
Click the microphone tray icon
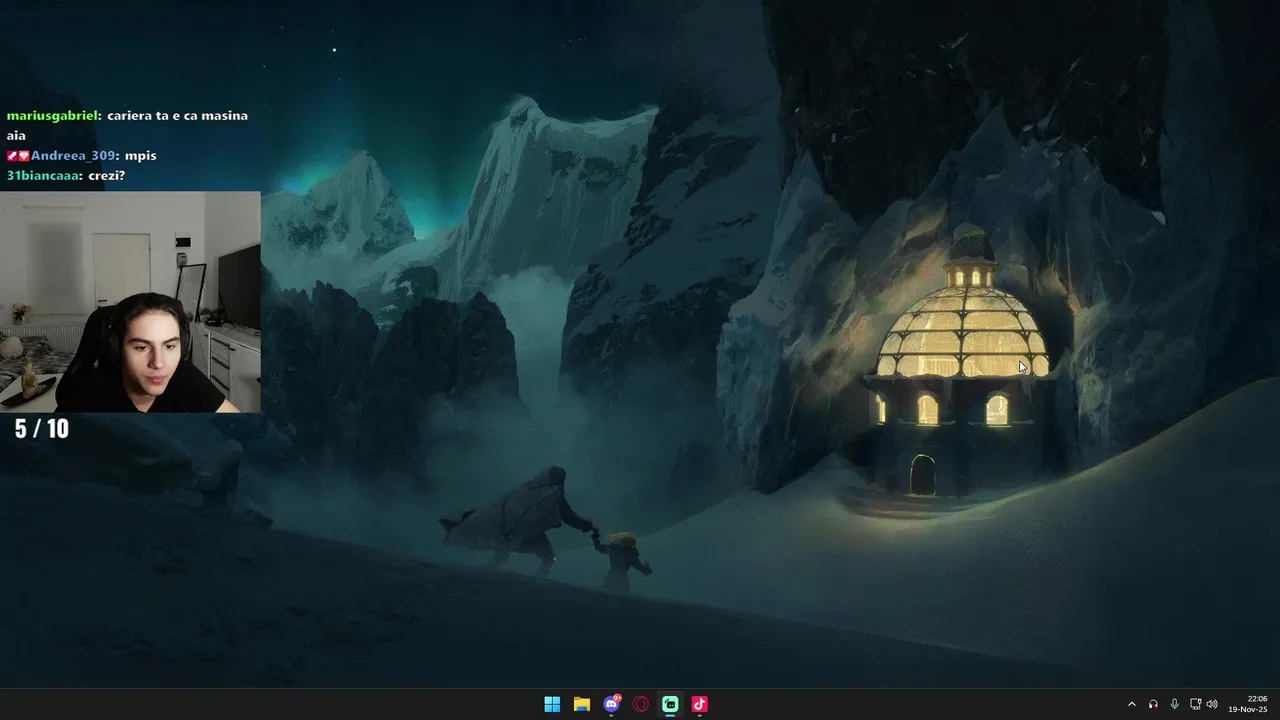pyautogui.click(x=1174, y=704)
